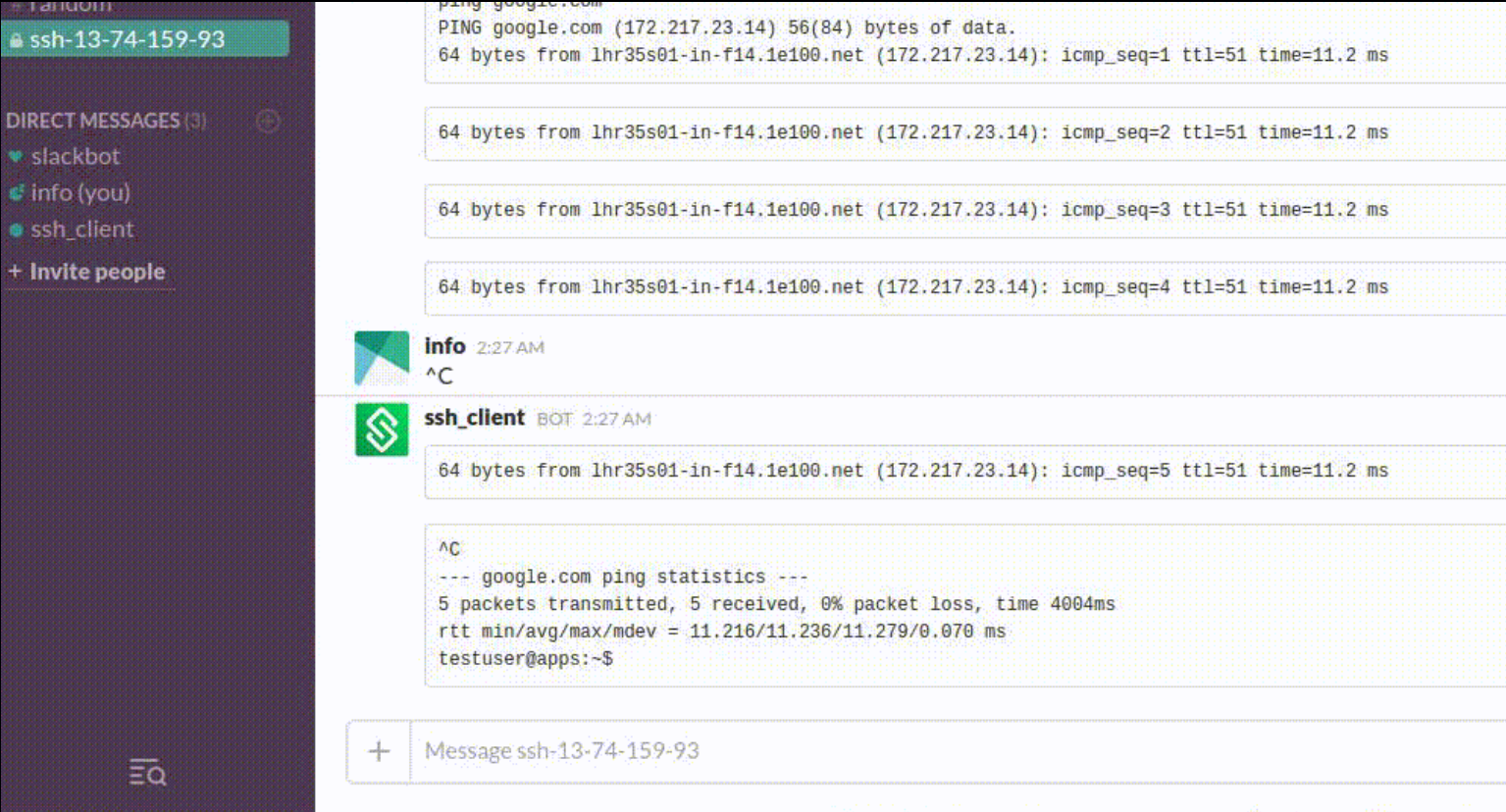Screen dimensions: 1506x812
Task: Click the lock icon beside ssh-13-74-159-93
Action: click(x=17, y=40)
